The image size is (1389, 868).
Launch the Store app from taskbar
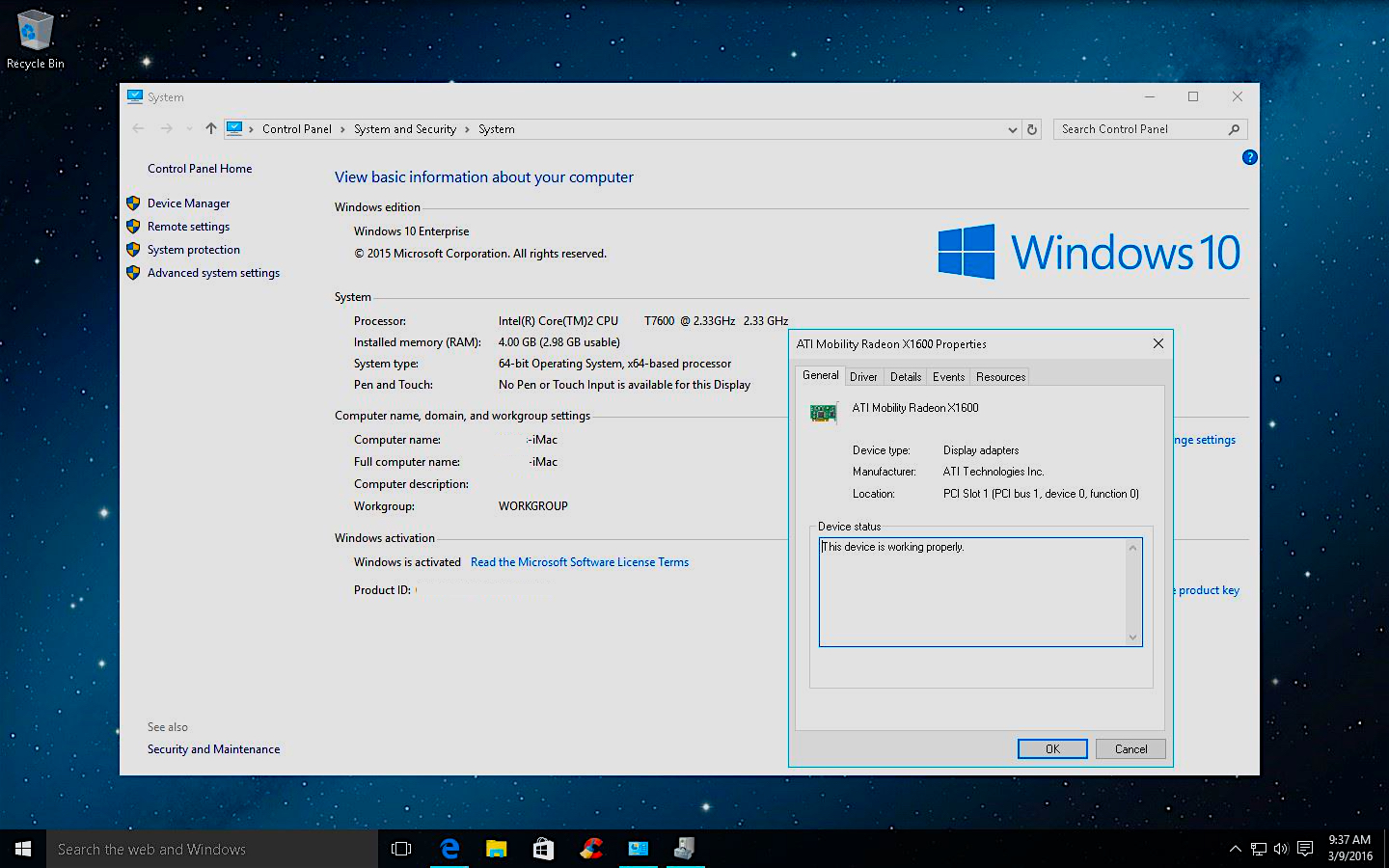(543, 849)
